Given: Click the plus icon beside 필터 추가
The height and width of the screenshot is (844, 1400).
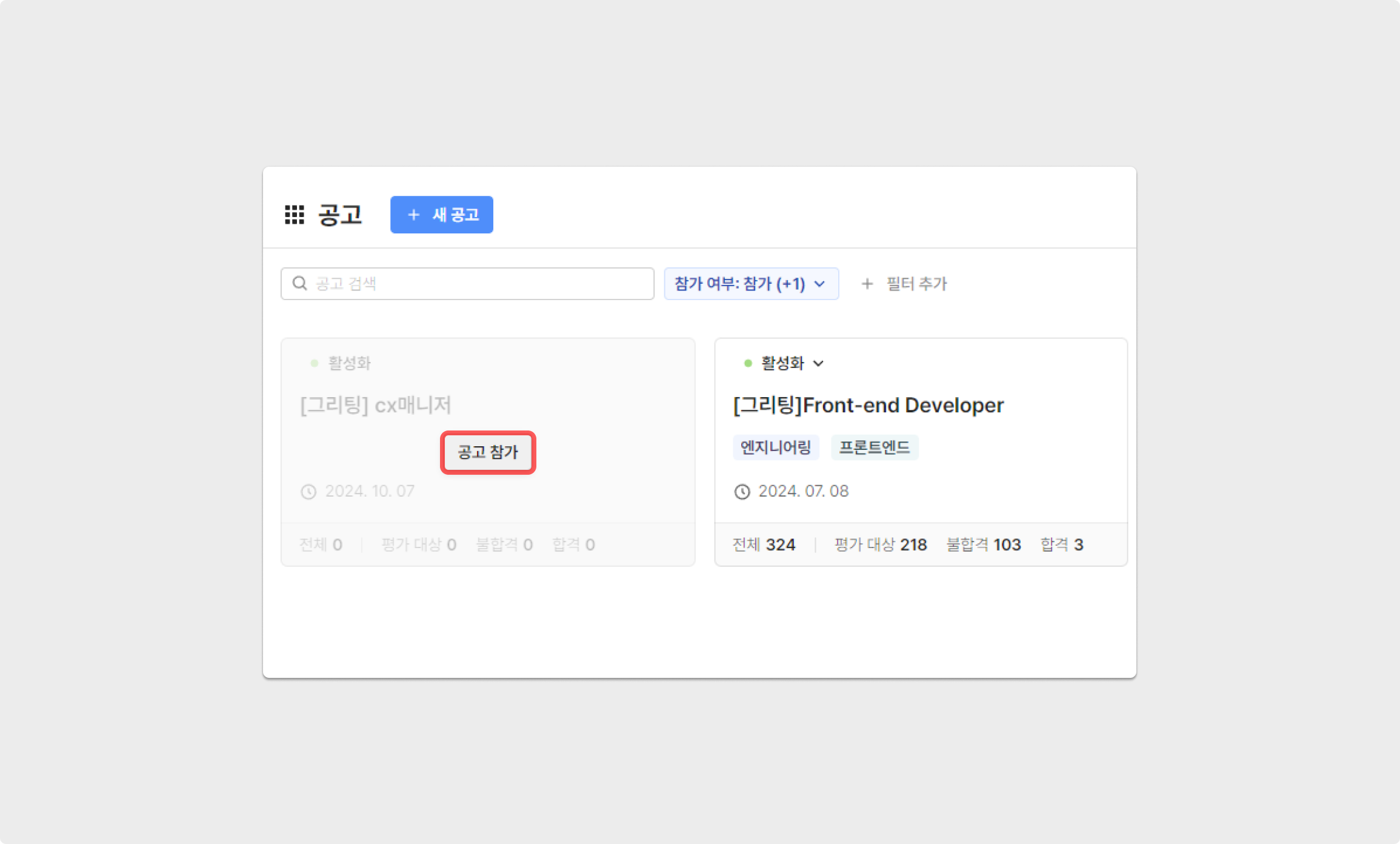Looking at the screenshot, I should click(x=867, y=284).
